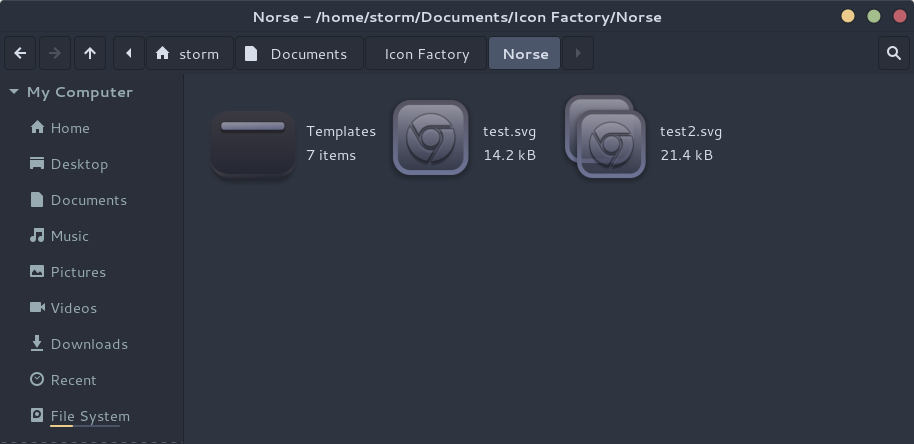
Task: Go to storm home in the path bar
Action: pyautogui.click(x=189, y=54)
